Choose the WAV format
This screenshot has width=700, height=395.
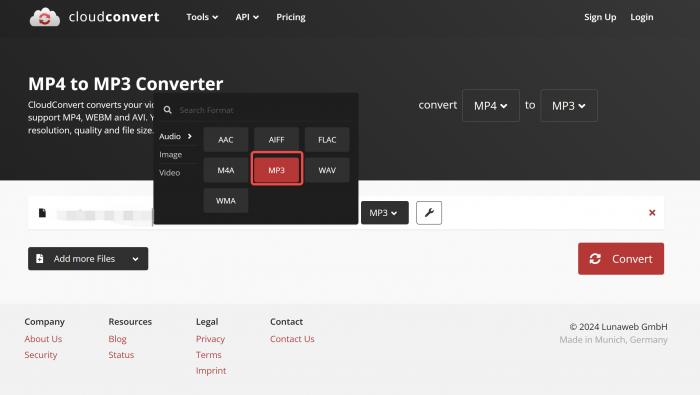click(327, 170)
